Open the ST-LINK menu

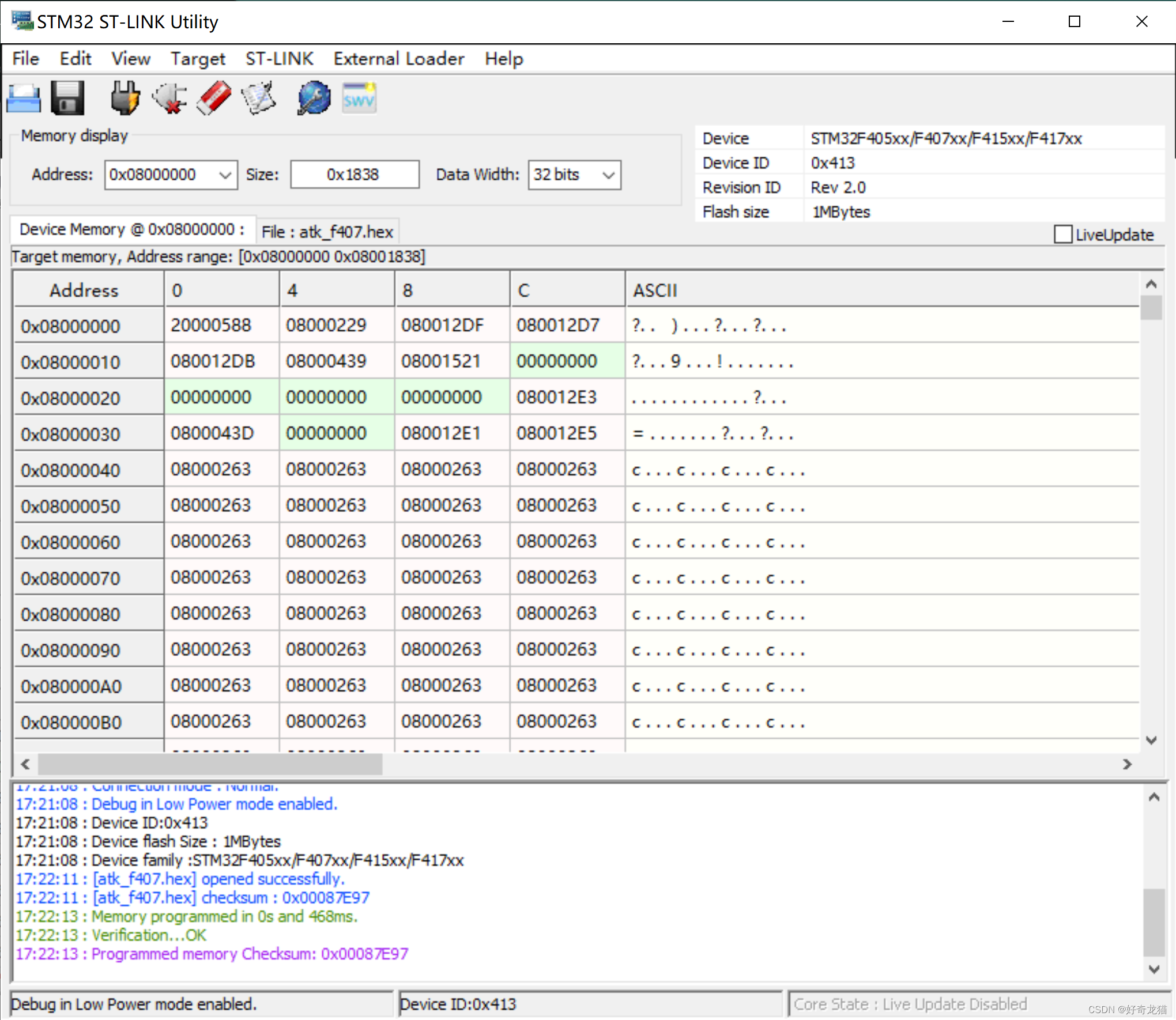(280, 59)
